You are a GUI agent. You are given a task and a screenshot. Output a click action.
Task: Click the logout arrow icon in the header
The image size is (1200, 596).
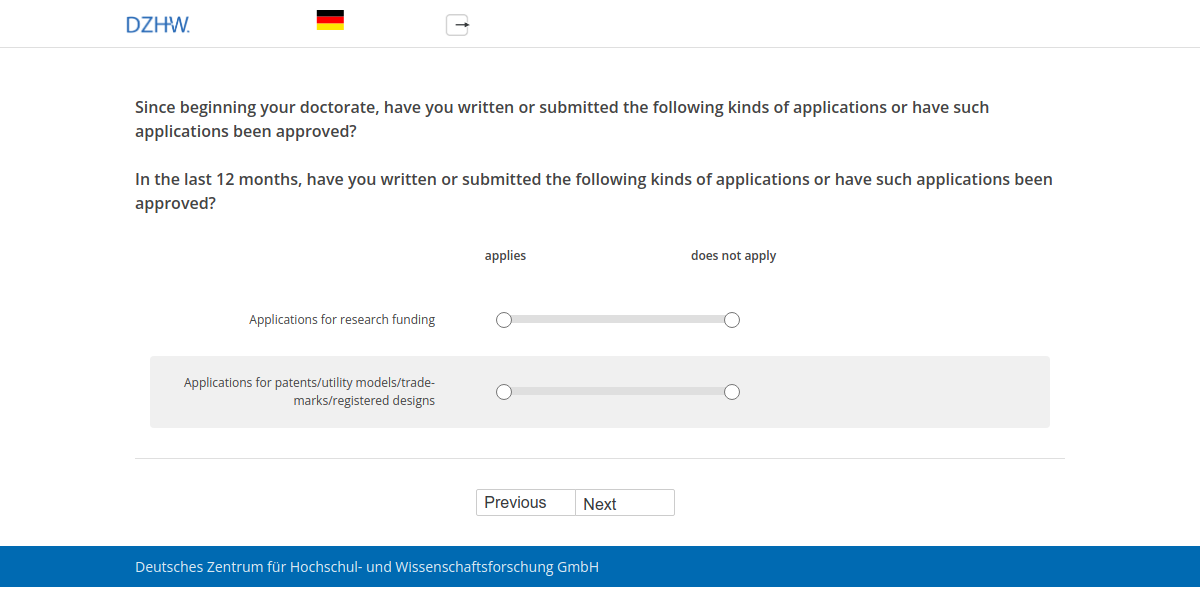click(457, 25)
